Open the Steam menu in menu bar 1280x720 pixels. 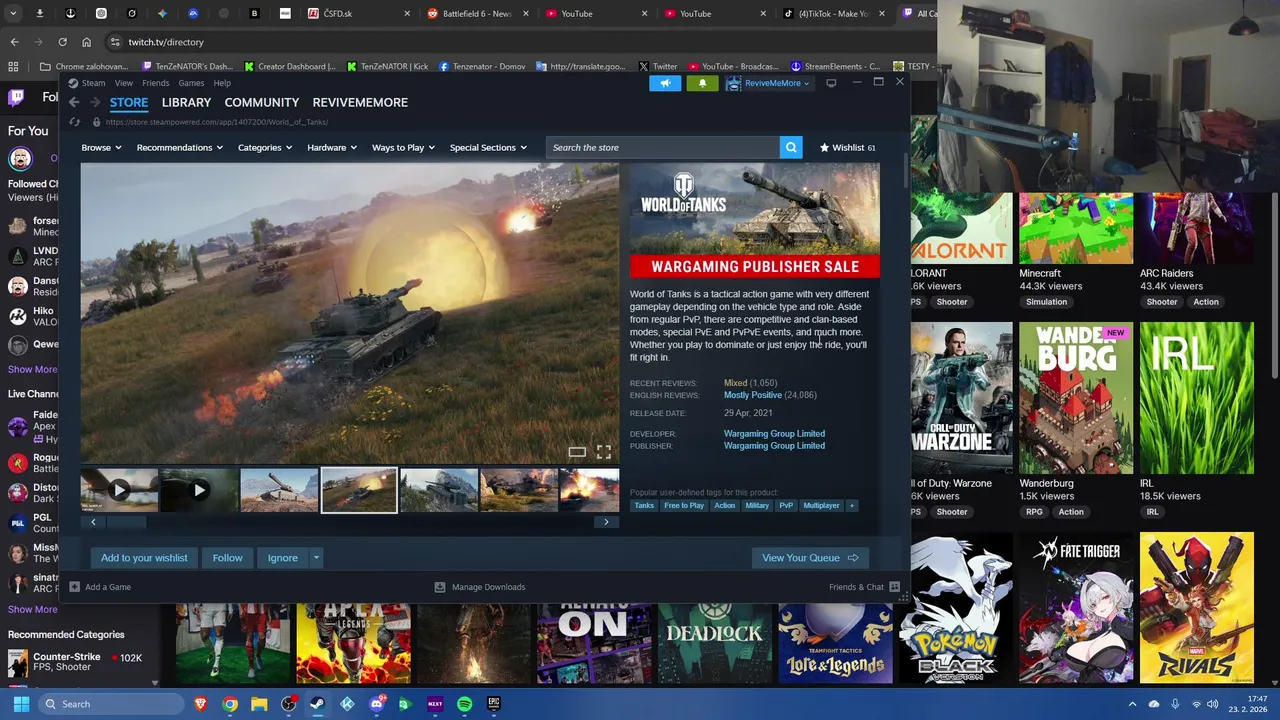(93, 83)
